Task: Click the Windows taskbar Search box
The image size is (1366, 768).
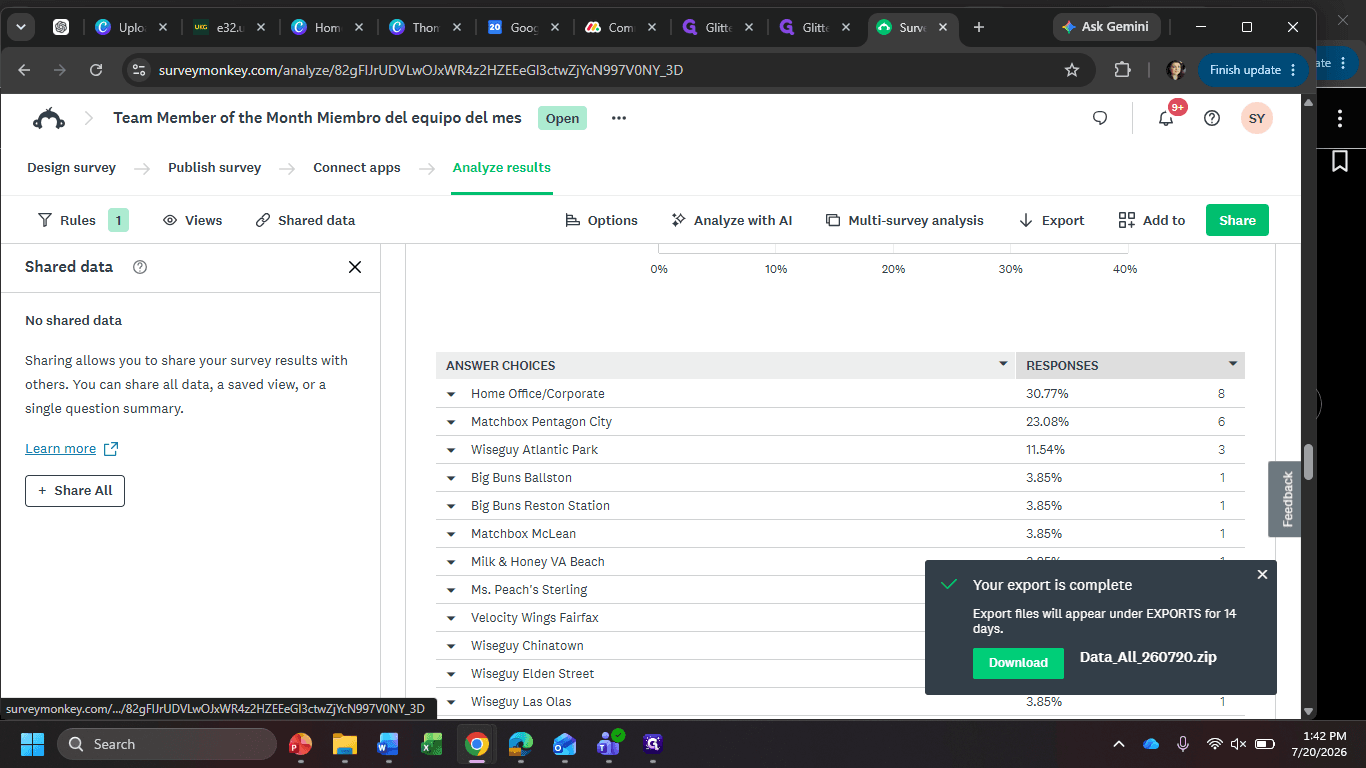Action: 167,744
